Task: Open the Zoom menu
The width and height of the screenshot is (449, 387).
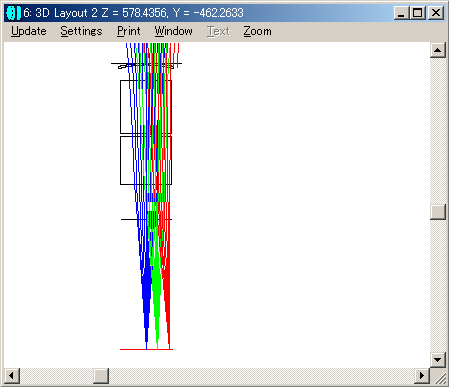Action: 257,31
